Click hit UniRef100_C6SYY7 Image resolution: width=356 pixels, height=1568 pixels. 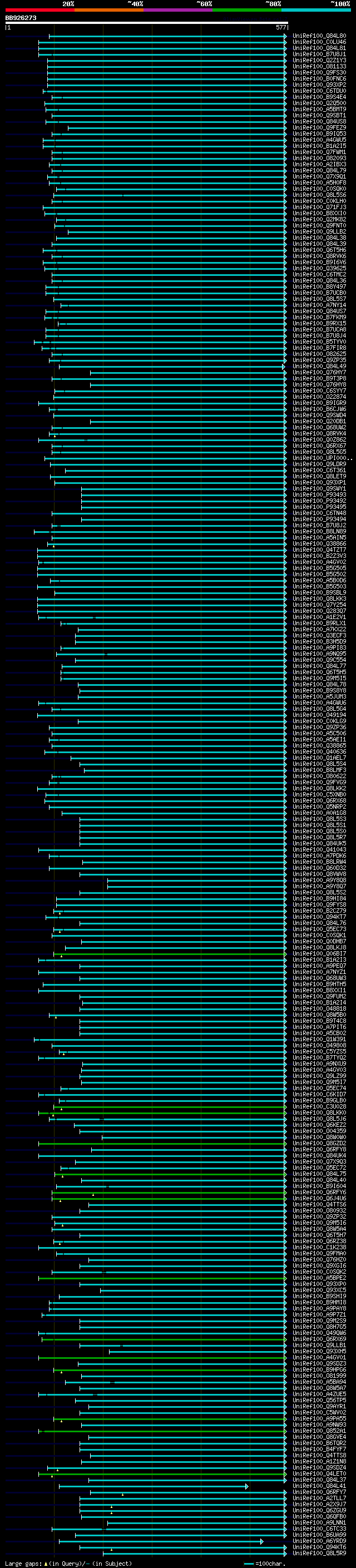(319, 391)
